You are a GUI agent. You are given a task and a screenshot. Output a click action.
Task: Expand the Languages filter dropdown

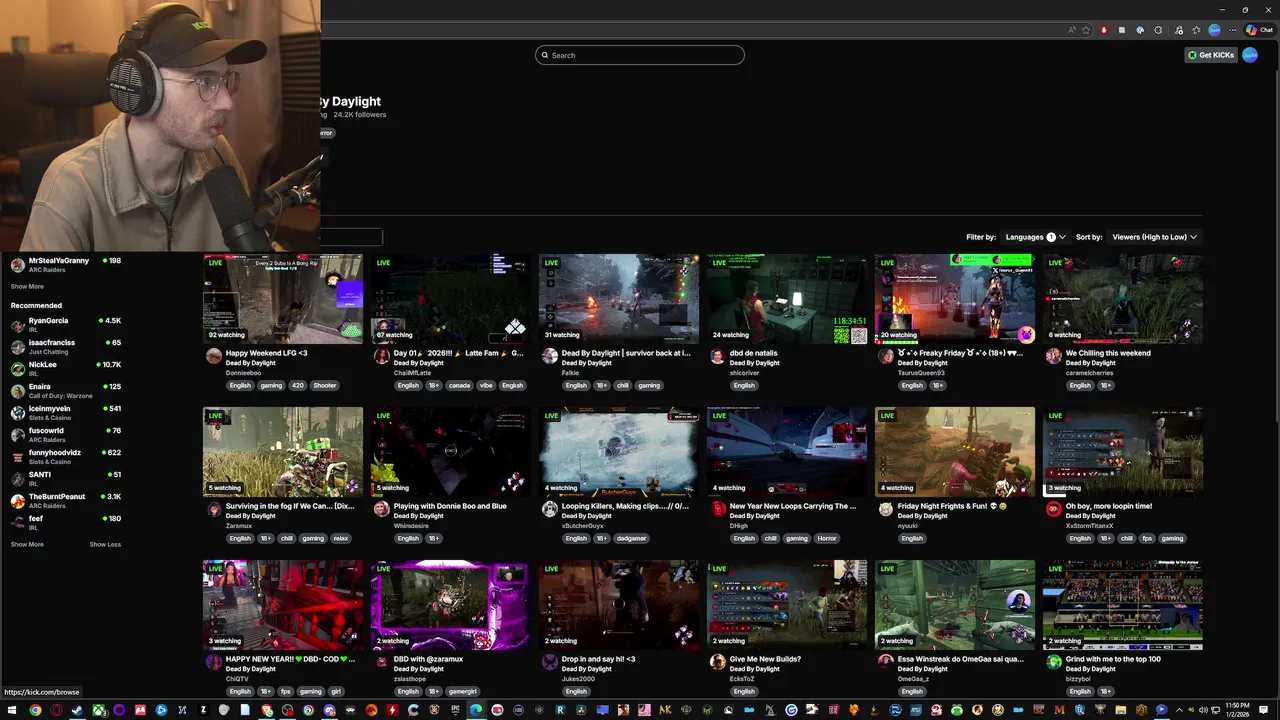1035,237
